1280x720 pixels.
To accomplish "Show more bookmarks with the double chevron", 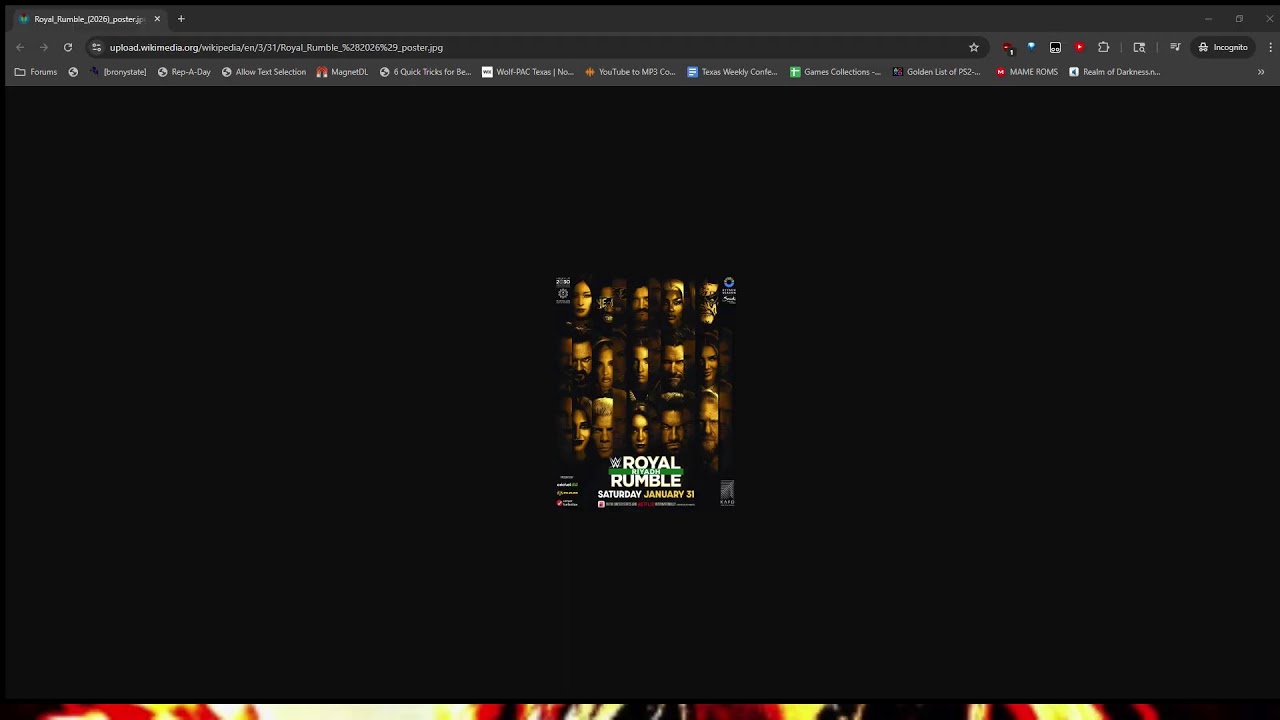I will 1261,72.
